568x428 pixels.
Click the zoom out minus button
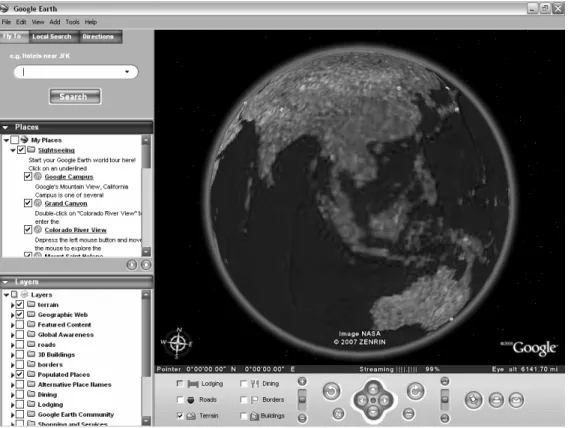coord(302,418)
